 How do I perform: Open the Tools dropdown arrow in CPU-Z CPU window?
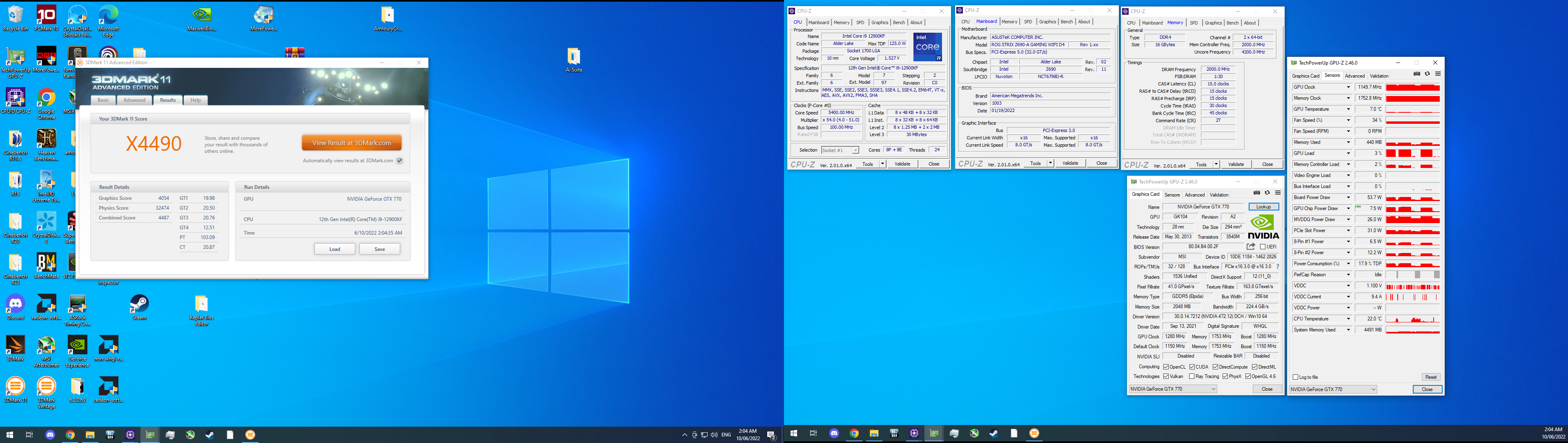882,164
